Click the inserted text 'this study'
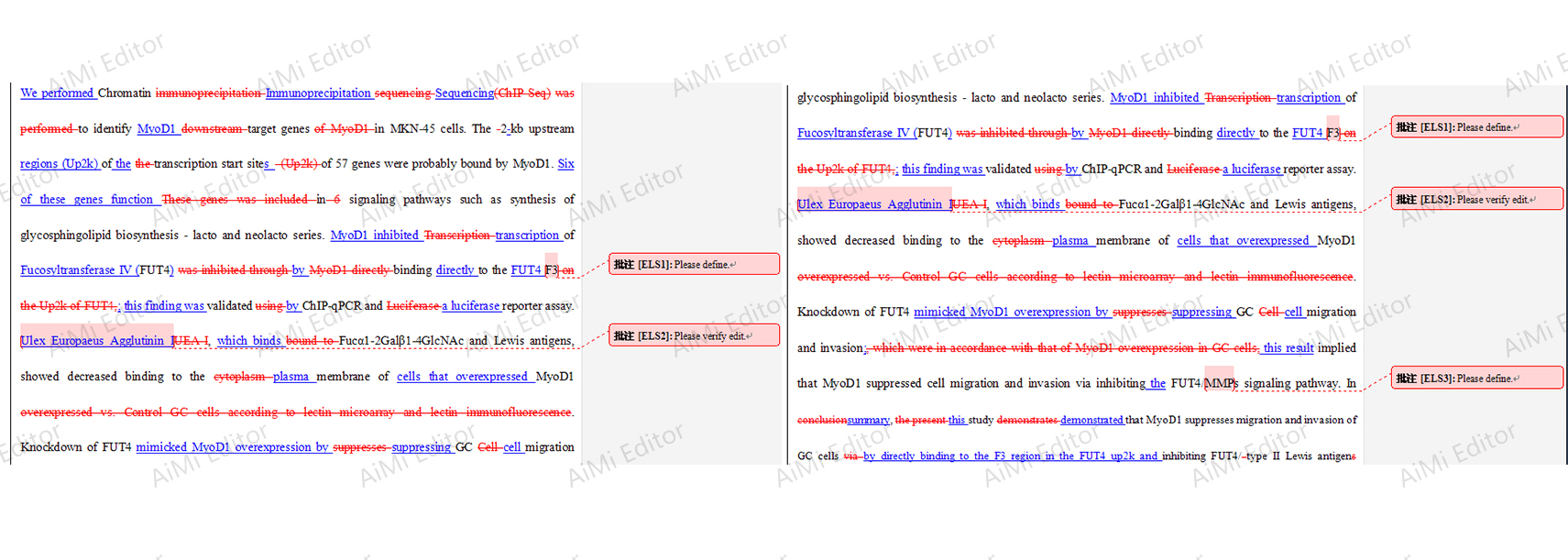Viewport: 1568px width, 560px height. tap(970, 419)
